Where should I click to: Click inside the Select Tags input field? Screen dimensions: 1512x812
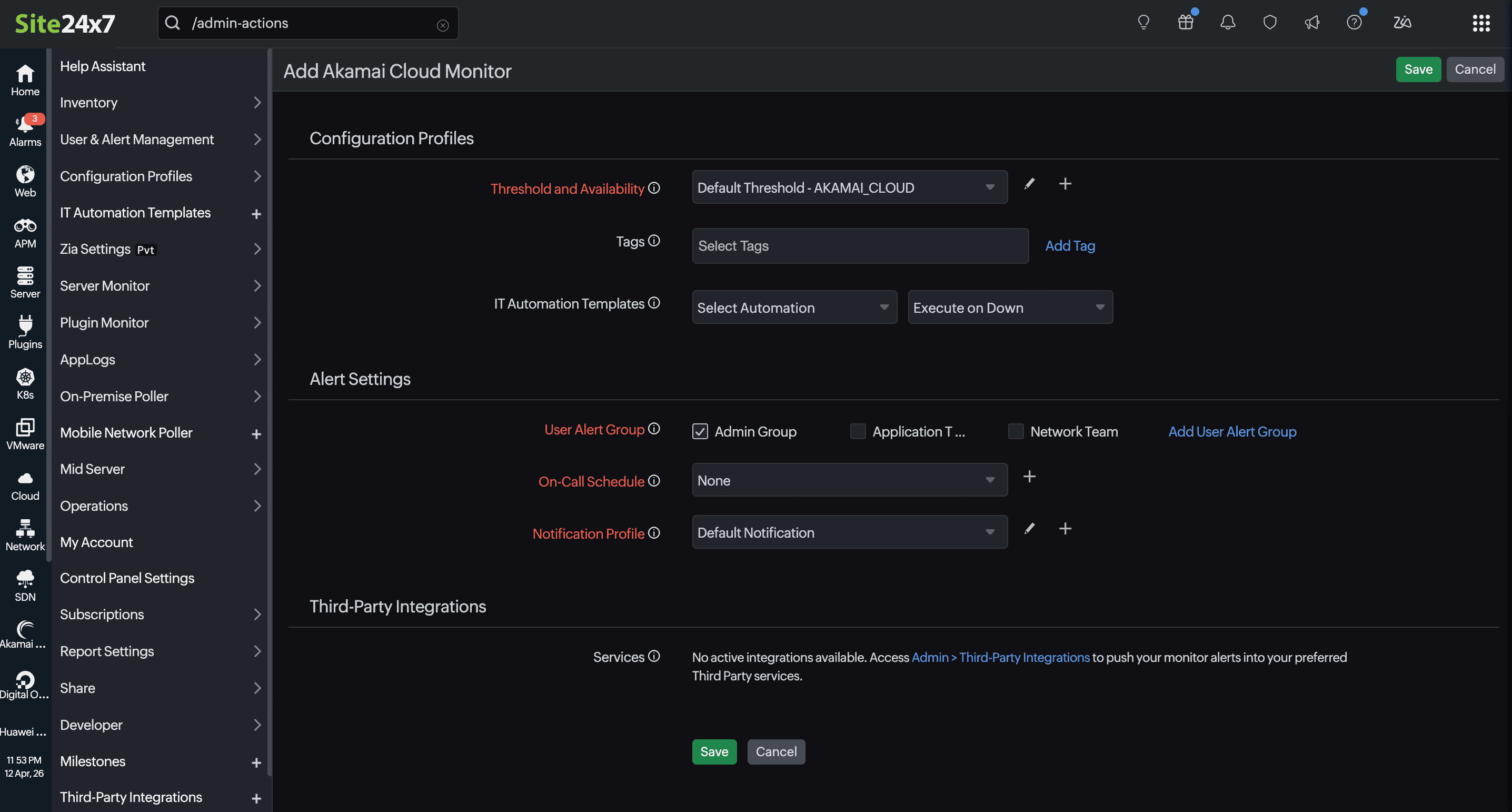(860, 245)
